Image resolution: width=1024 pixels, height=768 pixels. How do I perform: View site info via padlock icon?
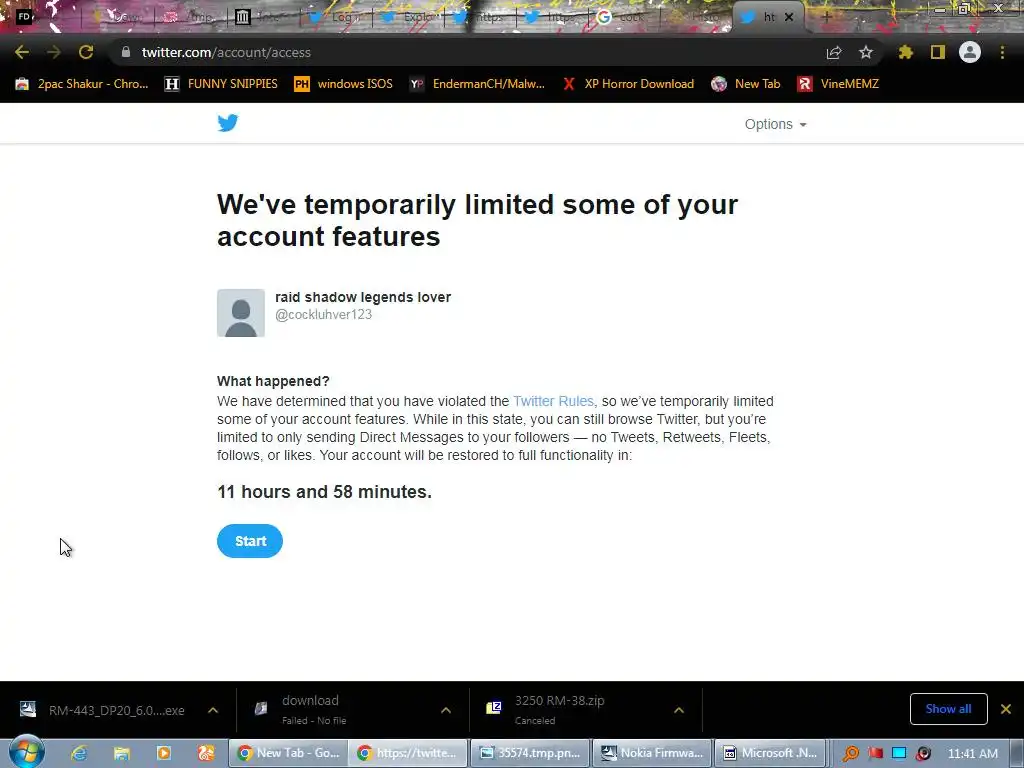pyautogui.click(x=125, y=52)
